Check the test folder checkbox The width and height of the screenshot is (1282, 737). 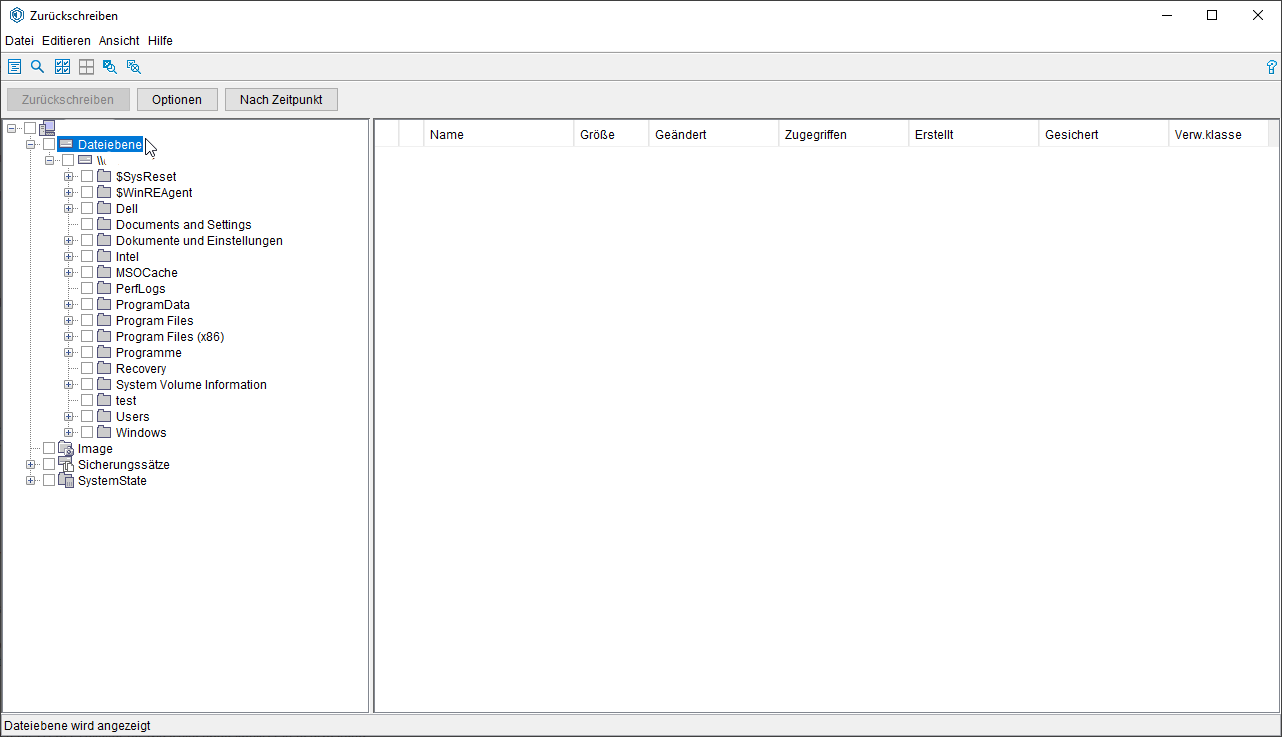click(x=87, y=401)
